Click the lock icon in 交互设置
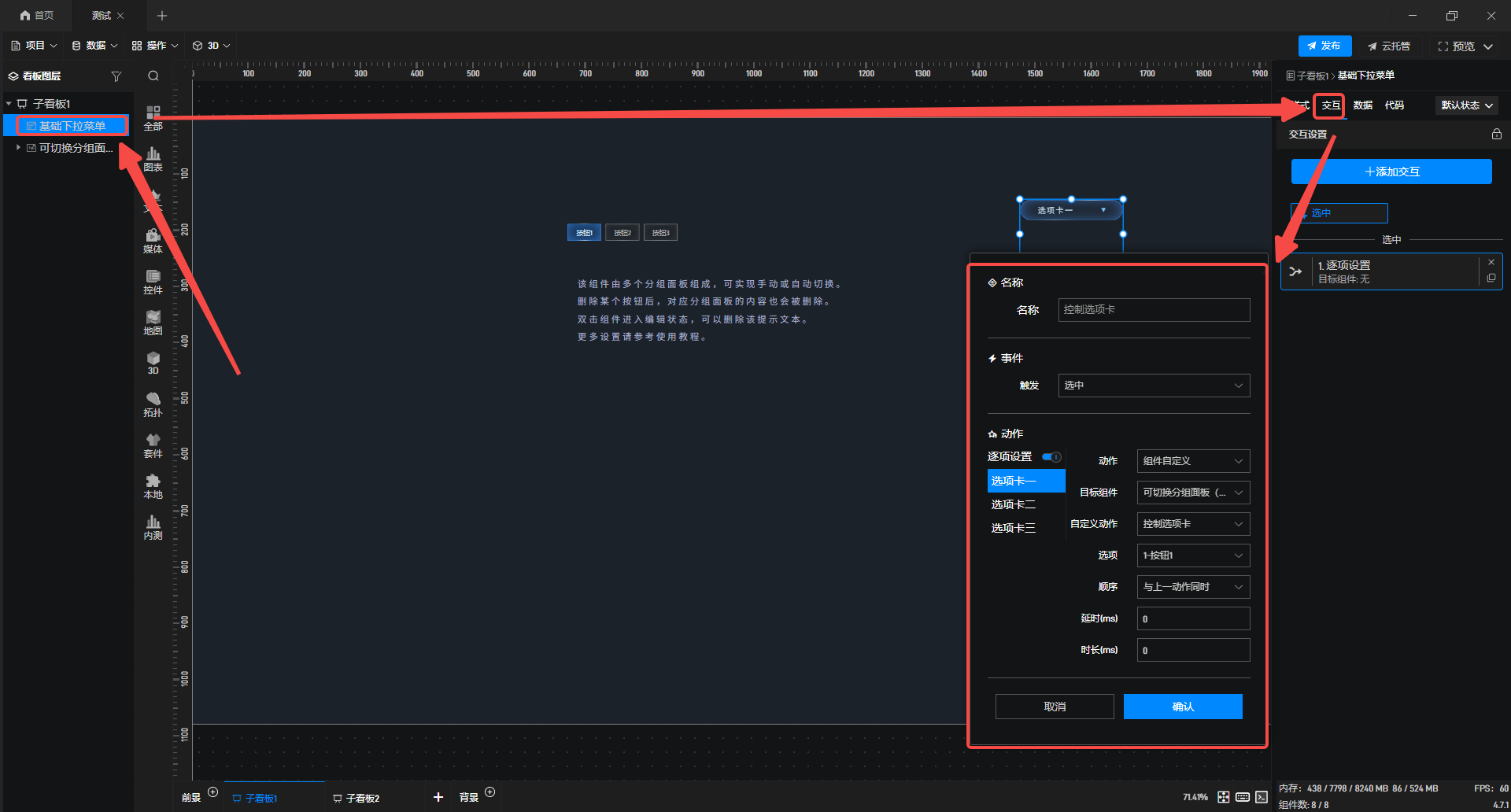Image resolution: width=1511 pixels, height=812 pixels. 1496,135
